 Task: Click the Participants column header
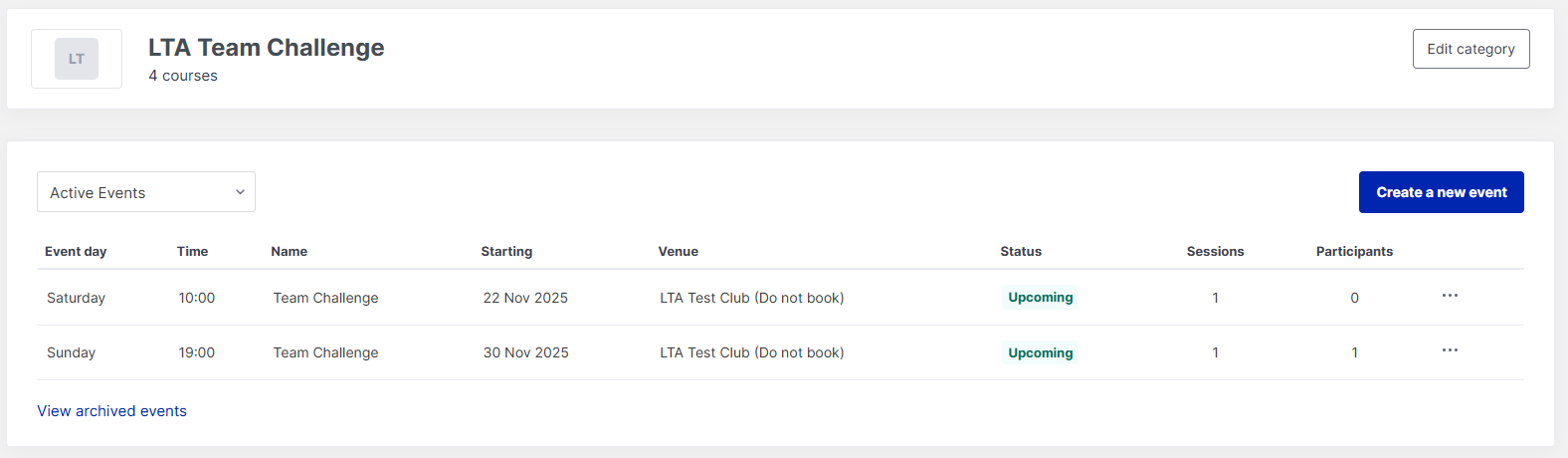[x=1354, y=252]
